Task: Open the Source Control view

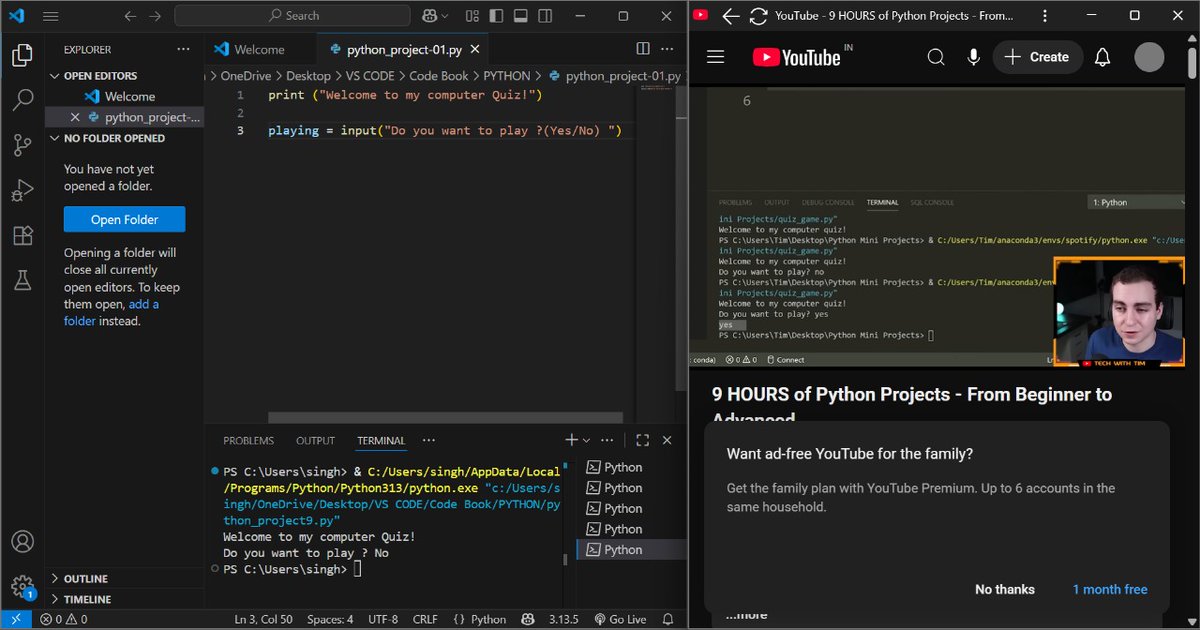Action: [x=22, y=145]
